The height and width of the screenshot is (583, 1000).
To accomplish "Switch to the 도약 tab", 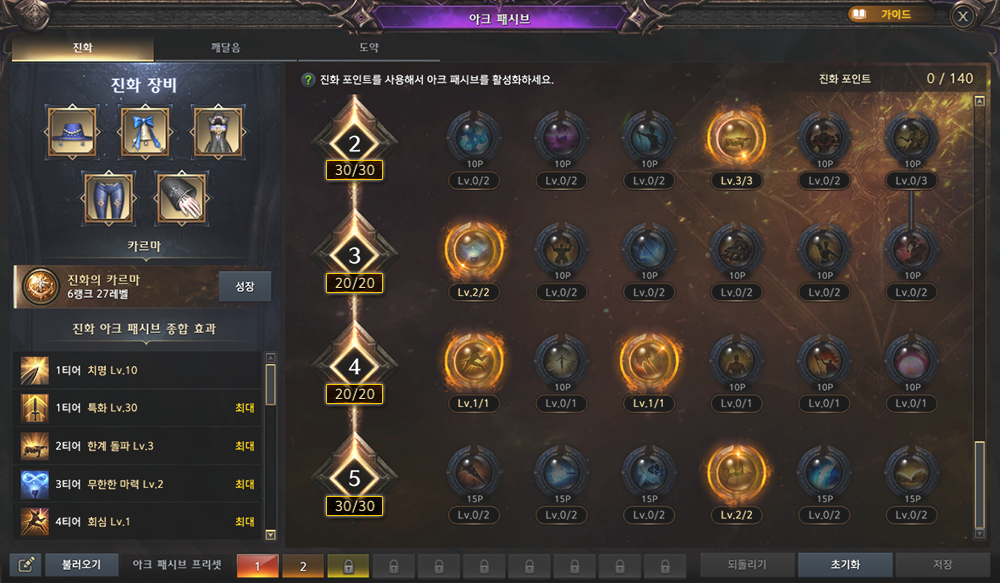I will (369, 47).
